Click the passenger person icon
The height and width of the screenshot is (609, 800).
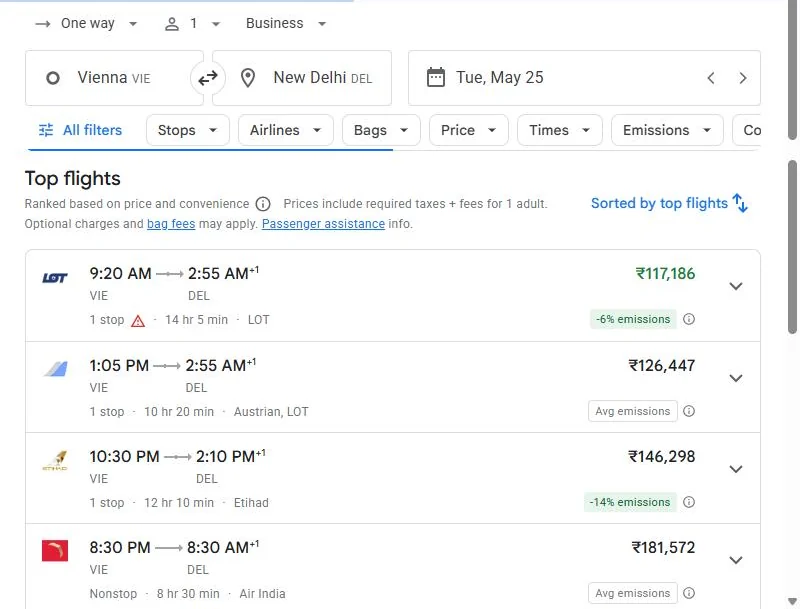pyautogui.click(x=172, y=24)
